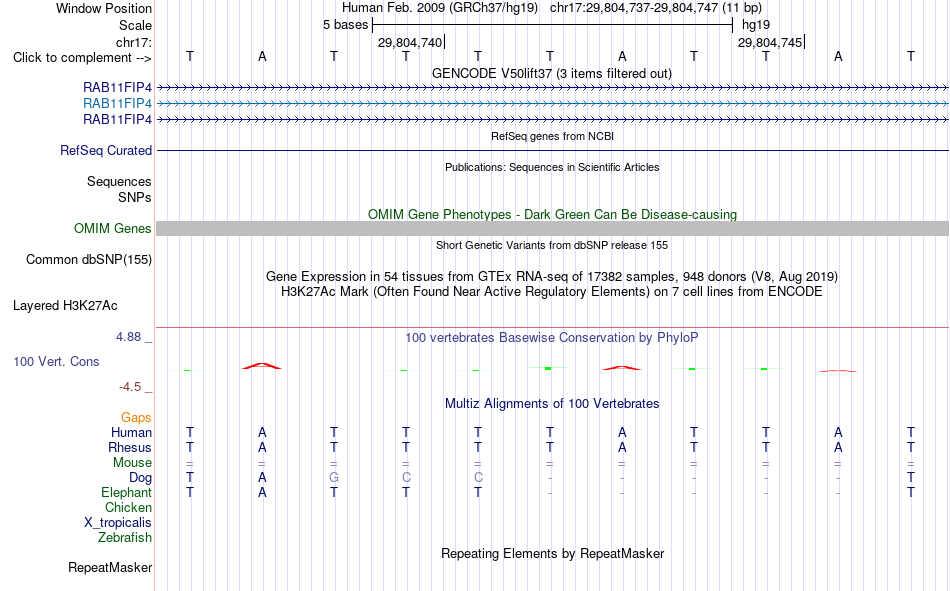Click the hg19 label beside scale bar

tap(756, 25)
